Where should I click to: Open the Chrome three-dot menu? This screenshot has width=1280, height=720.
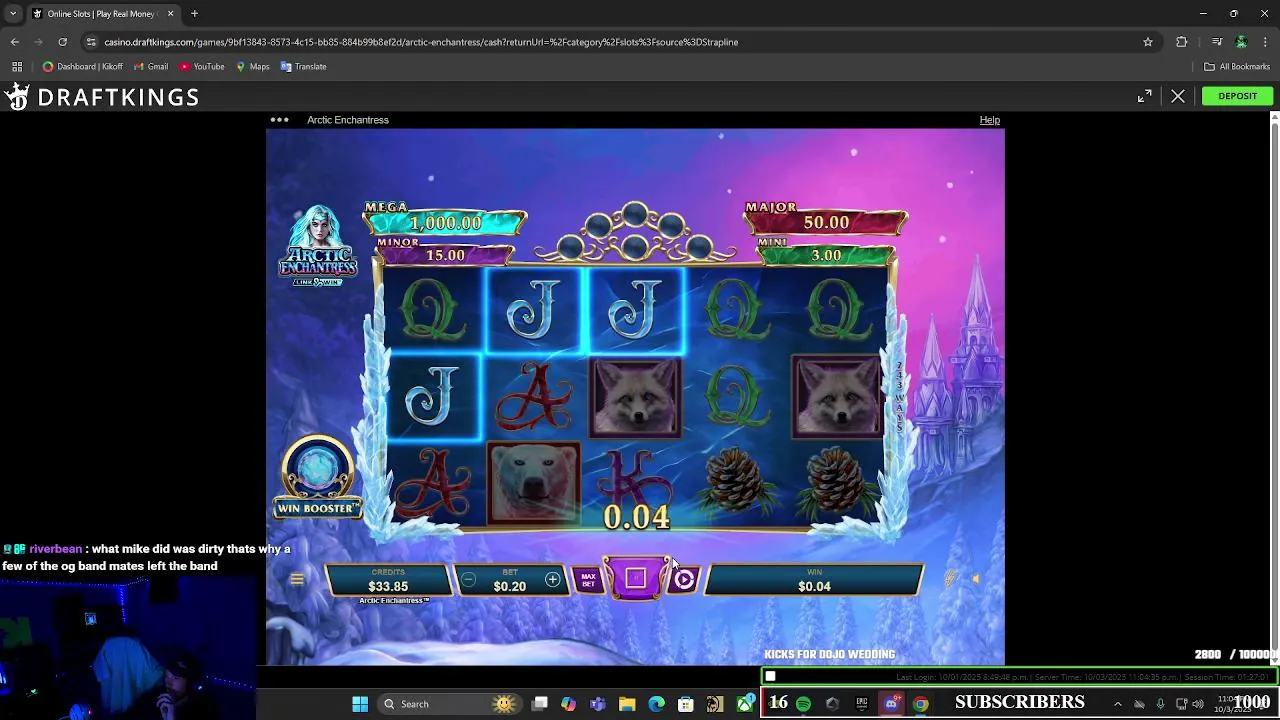[1266, 42]
